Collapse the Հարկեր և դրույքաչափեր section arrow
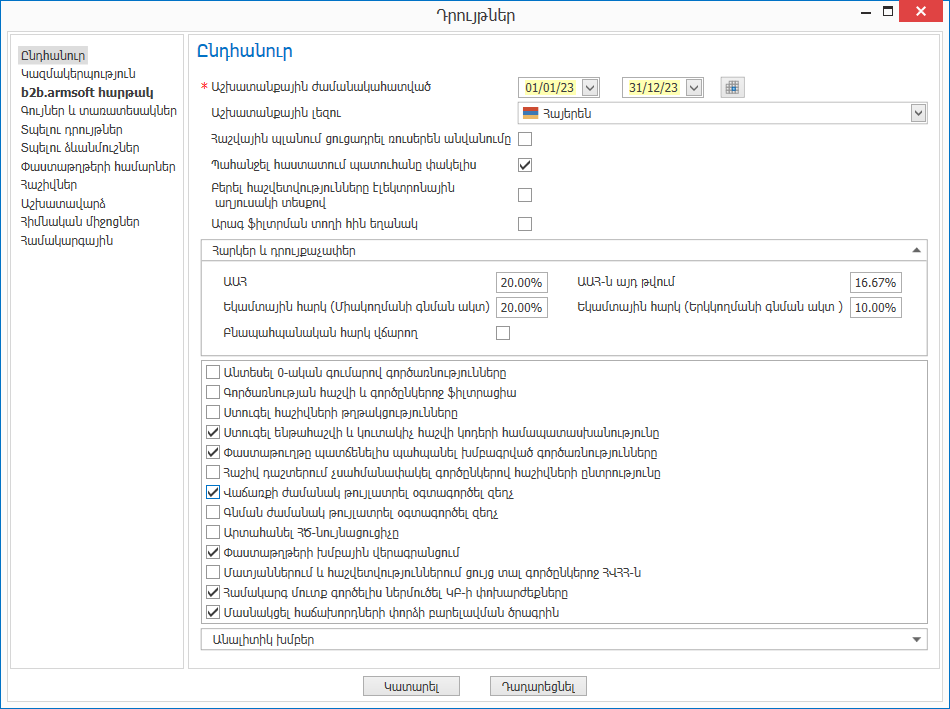This screenshot has height=709, width=950. click(916, 250)
